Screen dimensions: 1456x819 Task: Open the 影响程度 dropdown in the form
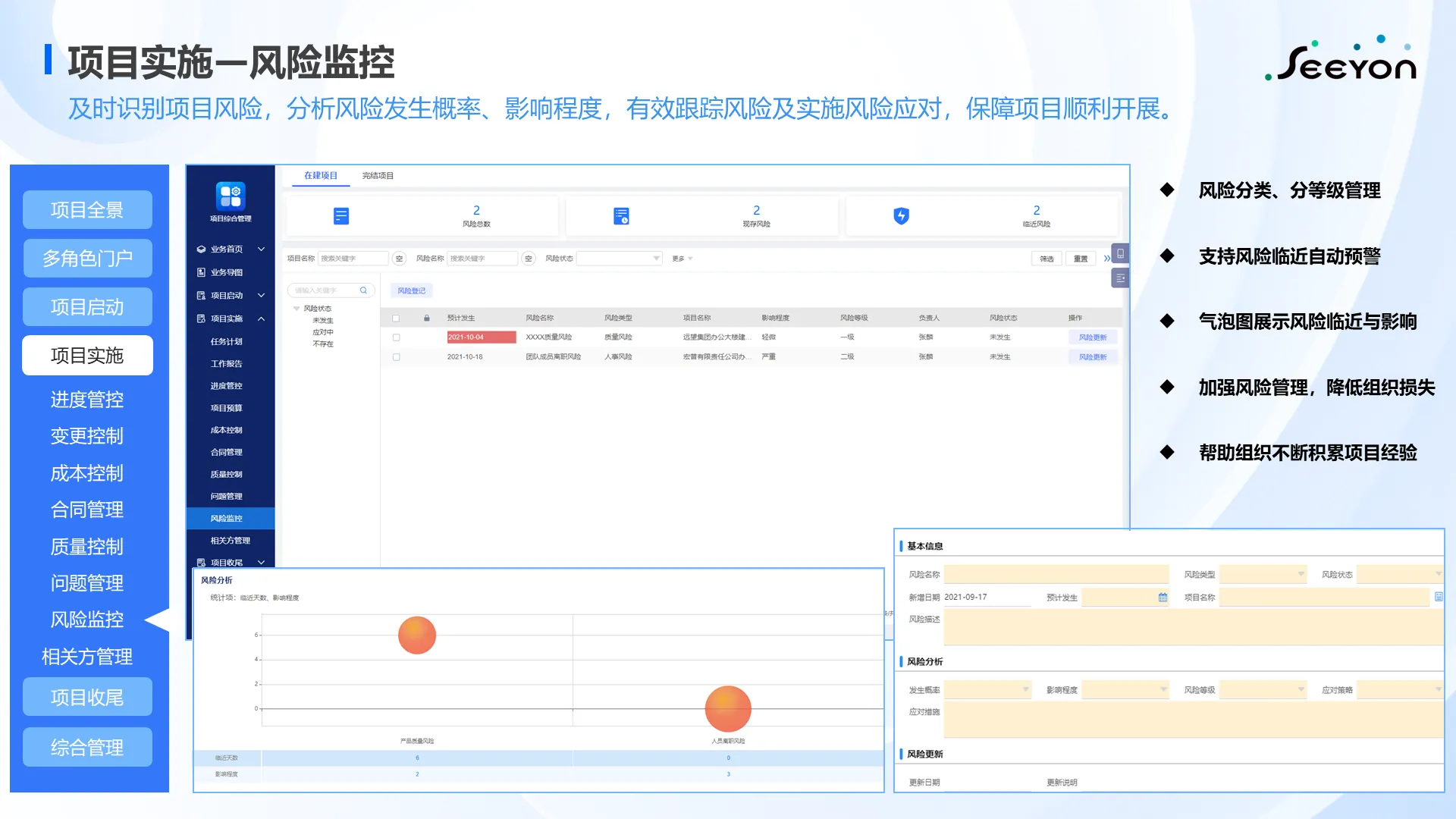1125,690
